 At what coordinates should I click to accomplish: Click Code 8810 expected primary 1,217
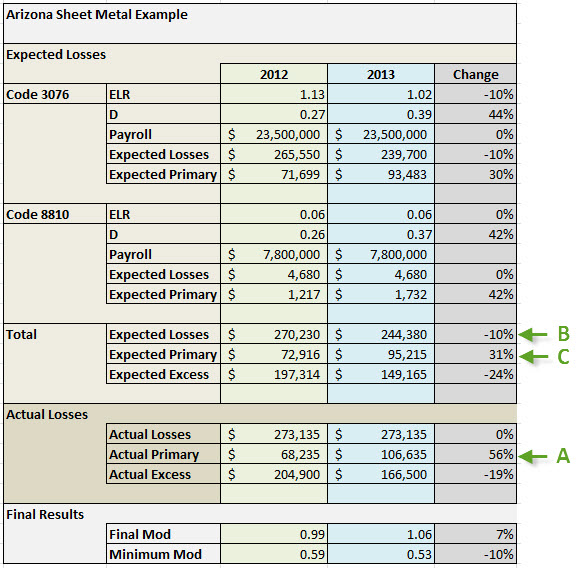tap(274, 294)
